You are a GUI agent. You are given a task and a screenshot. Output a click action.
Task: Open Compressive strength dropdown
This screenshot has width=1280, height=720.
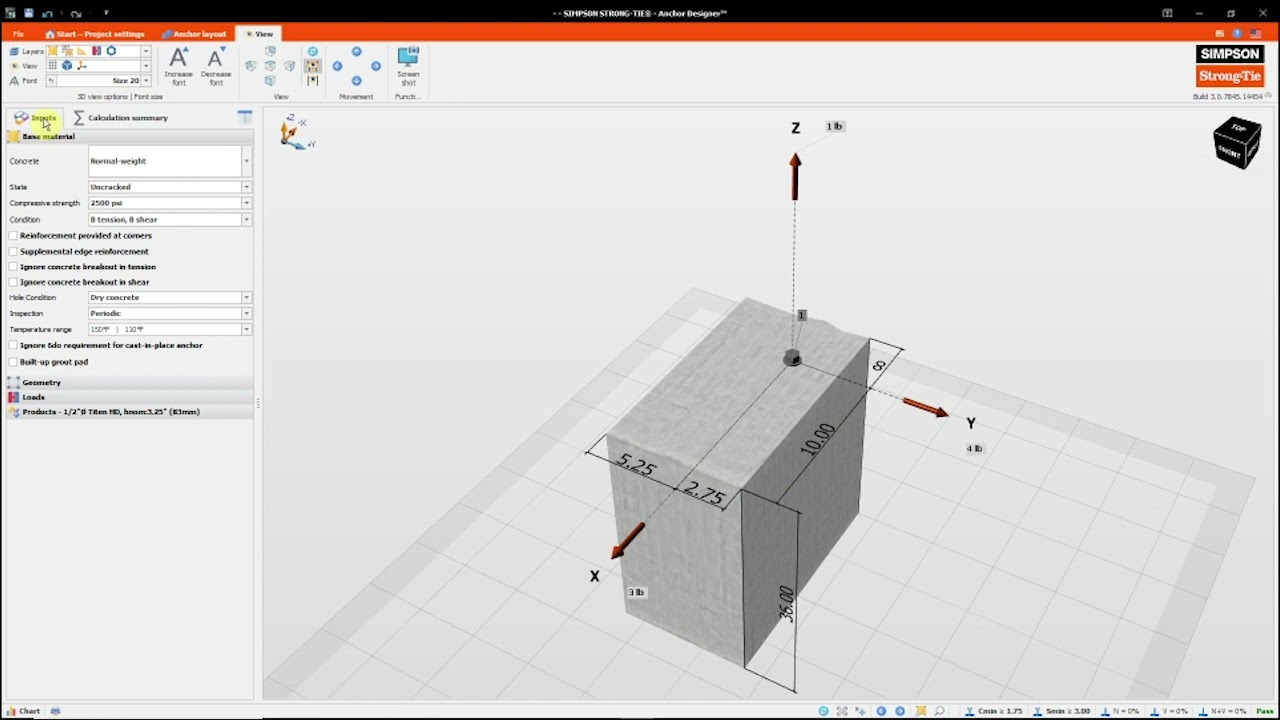point(246,203)
